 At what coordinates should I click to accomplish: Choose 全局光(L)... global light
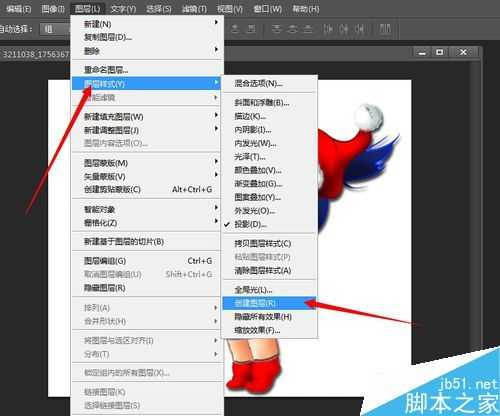[x=269, y=290]
